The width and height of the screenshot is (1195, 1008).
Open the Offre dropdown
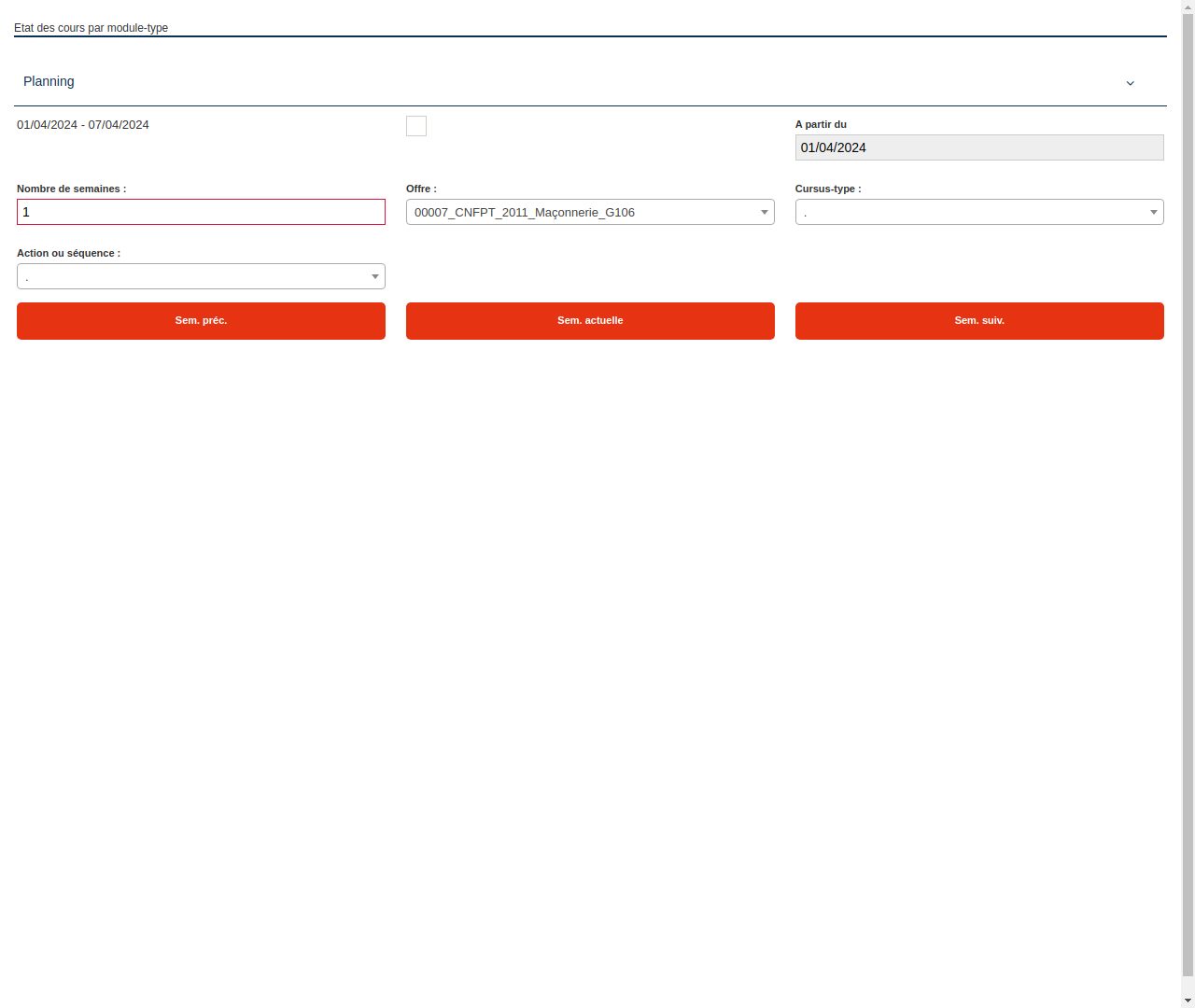click(x=590, y=212)
